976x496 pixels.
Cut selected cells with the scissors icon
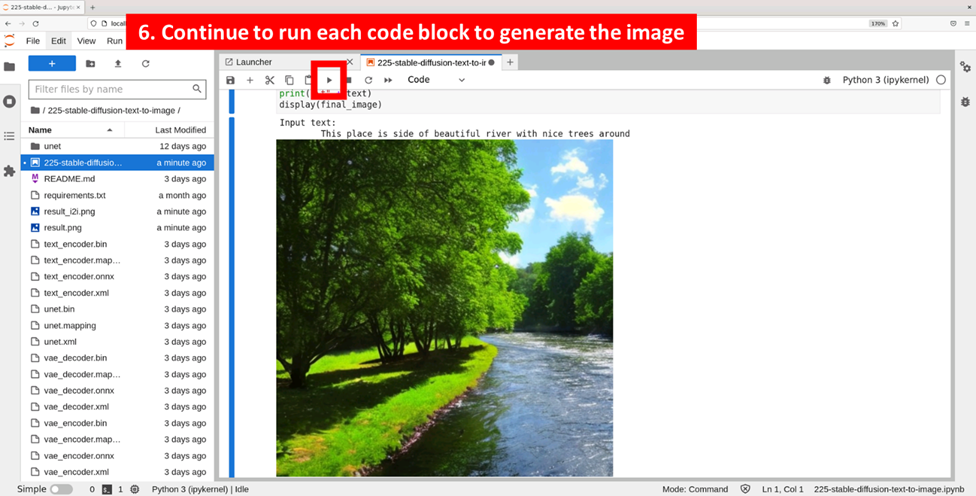coord(270,80)
